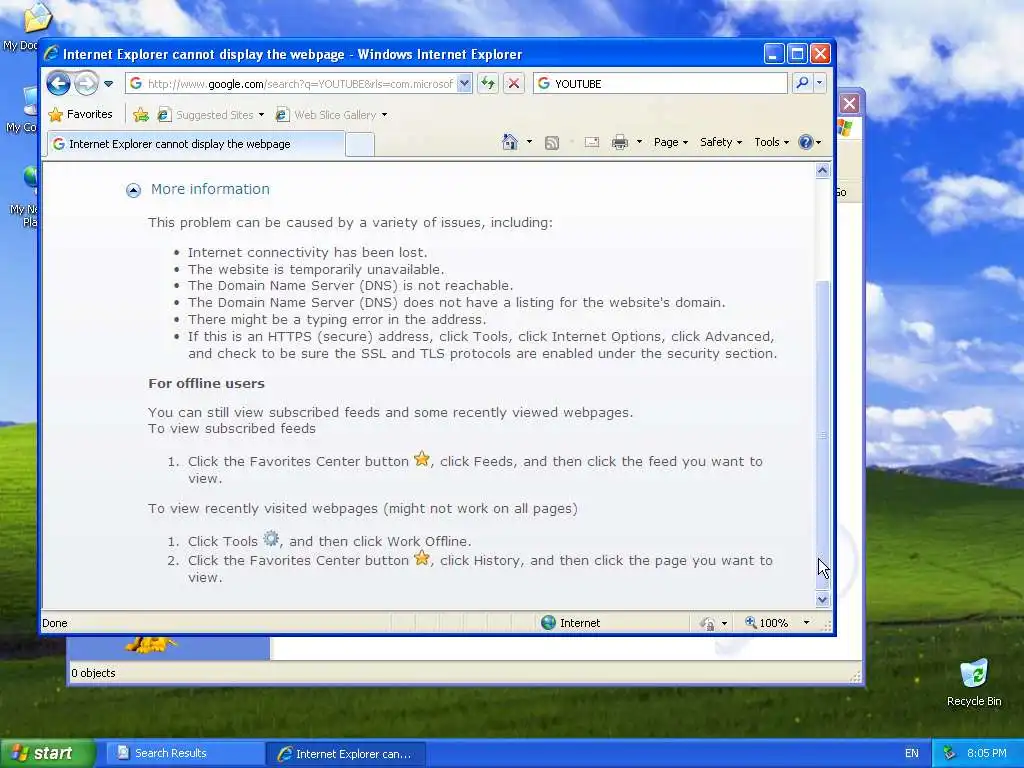Click scrollbar down arrow

pos(823,599)
